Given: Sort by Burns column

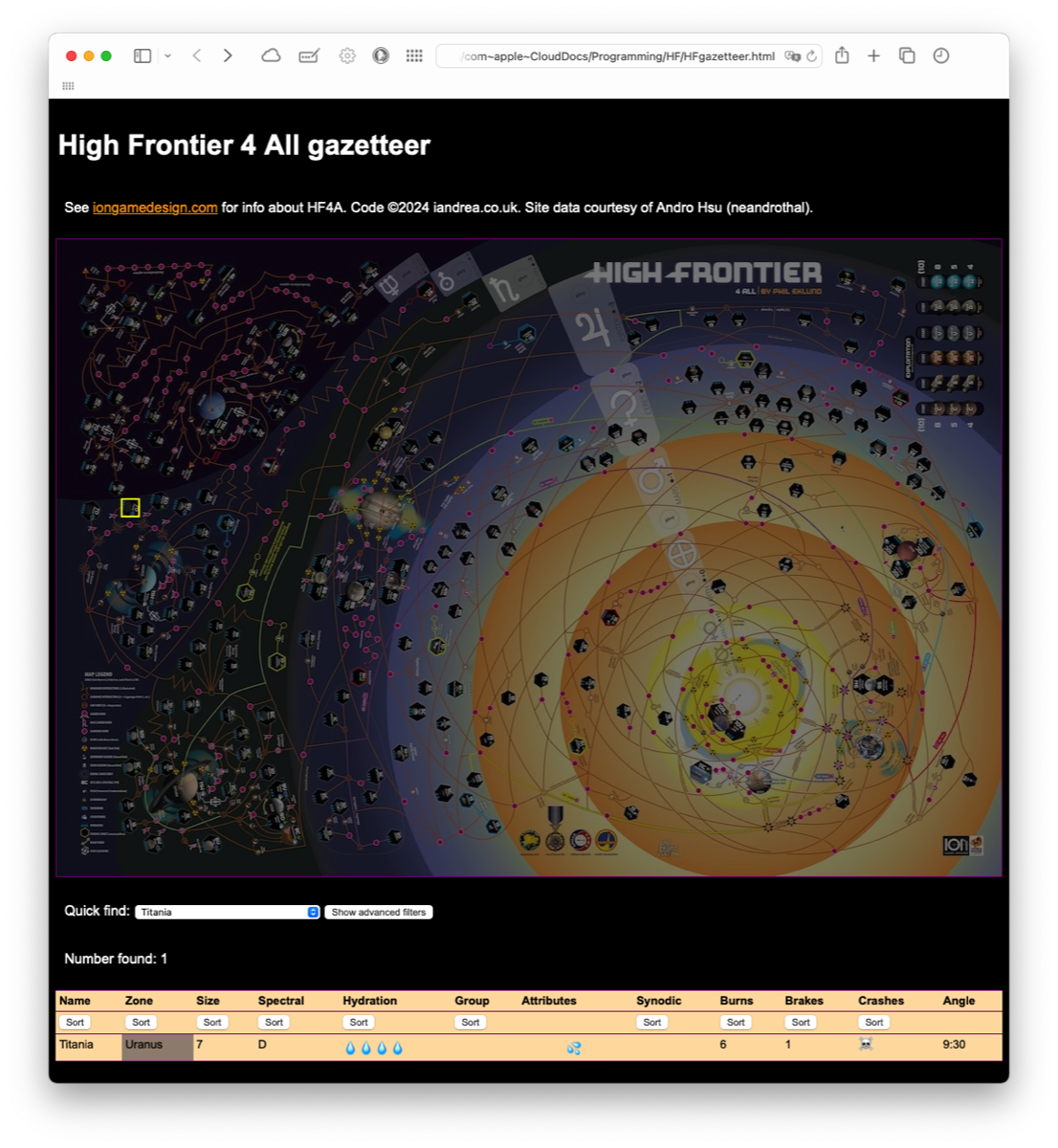Looking at the screenshot, I should (x=736, y=1023).
